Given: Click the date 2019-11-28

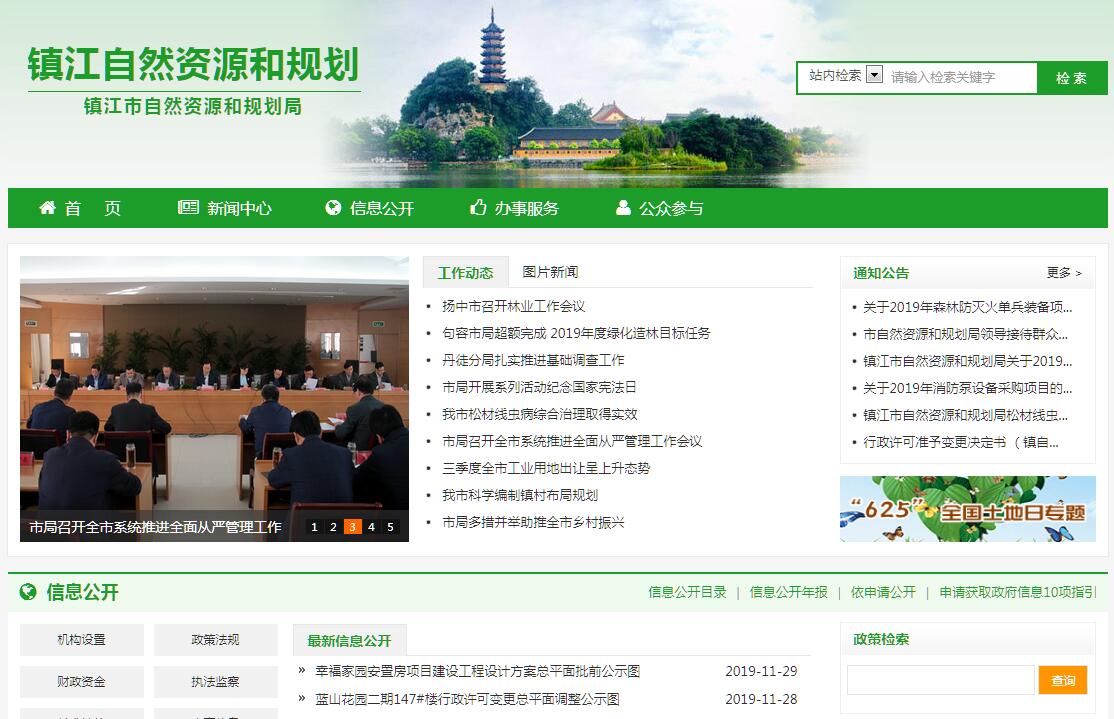Looking at the screenshot, I should [x=761, y=699].
